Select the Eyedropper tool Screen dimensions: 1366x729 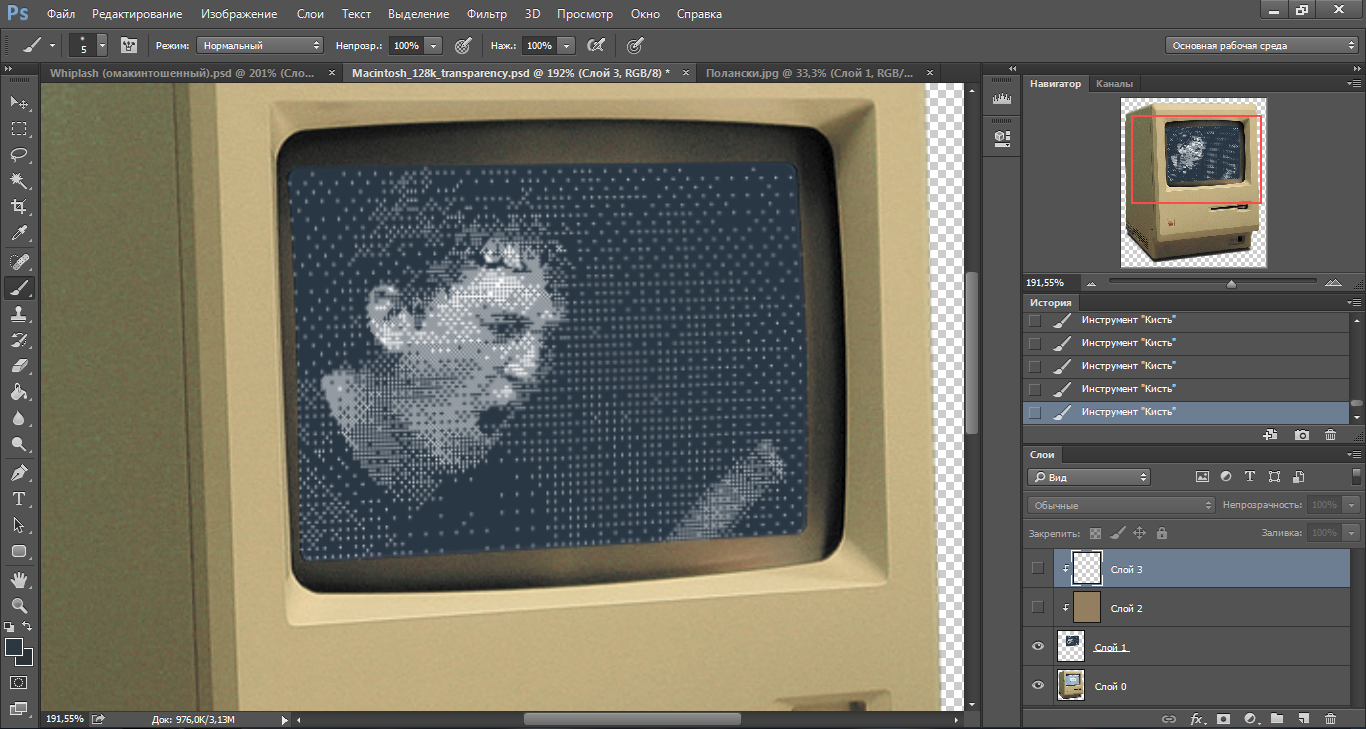[x=19, y=234]
